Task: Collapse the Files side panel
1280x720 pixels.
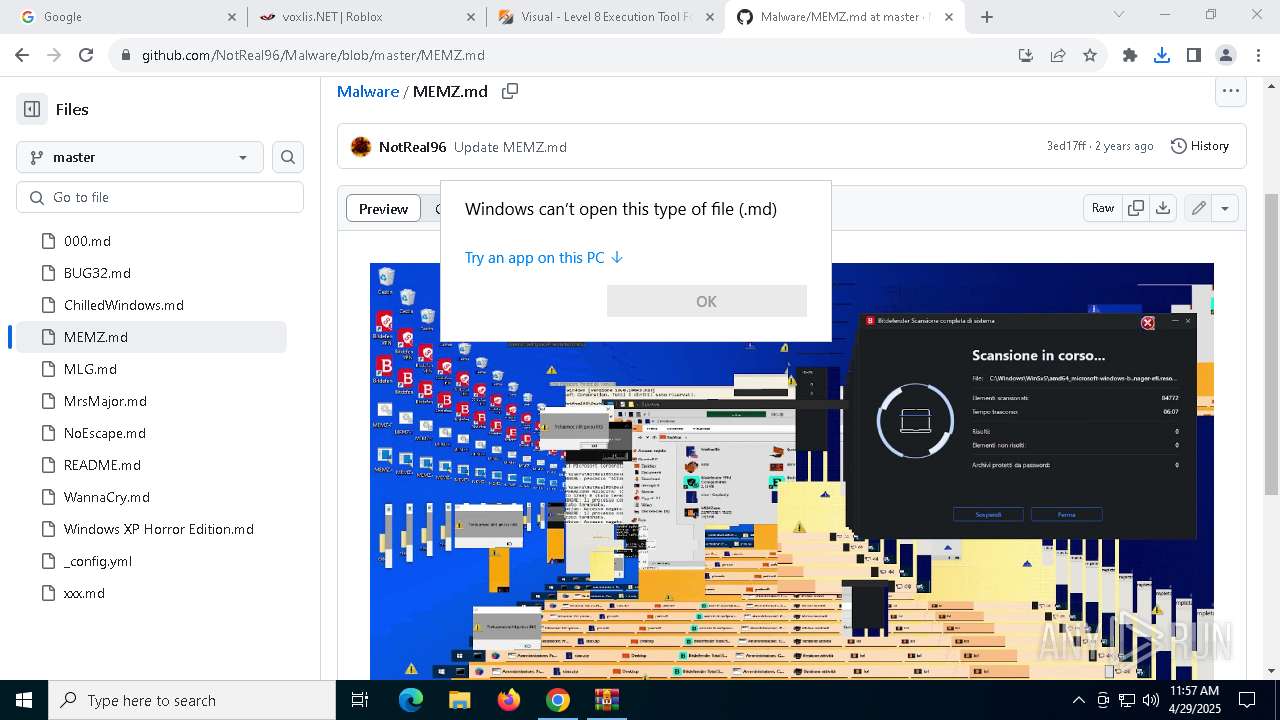Action: point(32,109)
